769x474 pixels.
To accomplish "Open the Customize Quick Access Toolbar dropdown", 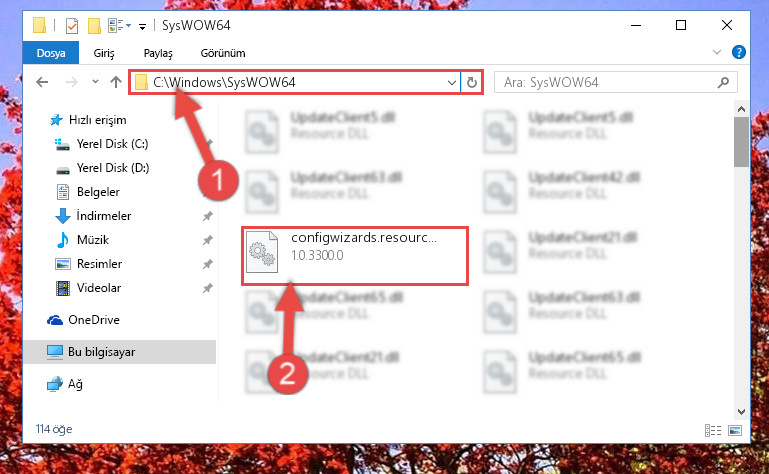I will pyautogui.click(x=142, y=26).
